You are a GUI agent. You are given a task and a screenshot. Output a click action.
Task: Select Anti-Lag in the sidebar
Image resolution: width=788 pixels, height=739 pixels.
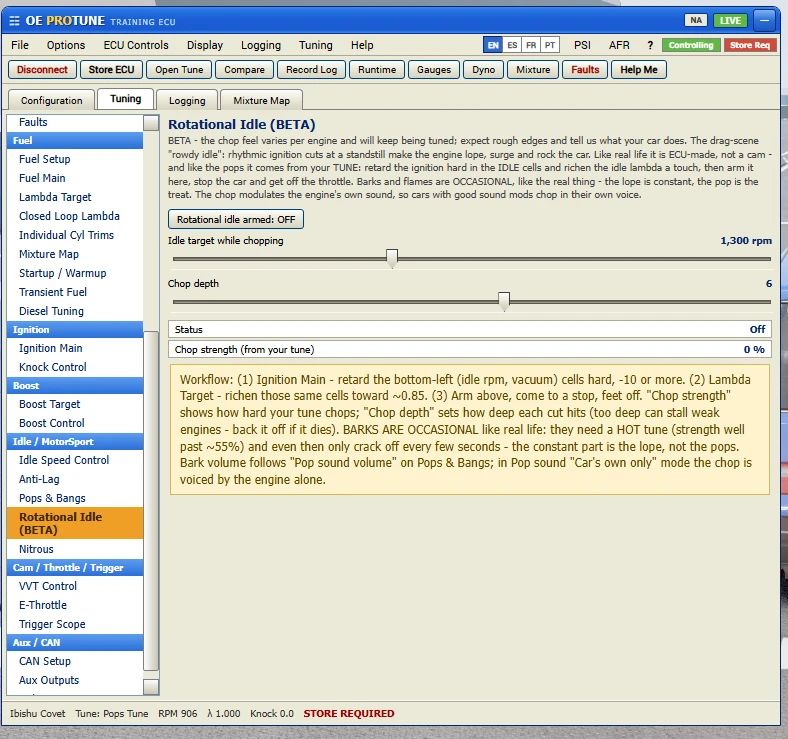click(75, 479)
